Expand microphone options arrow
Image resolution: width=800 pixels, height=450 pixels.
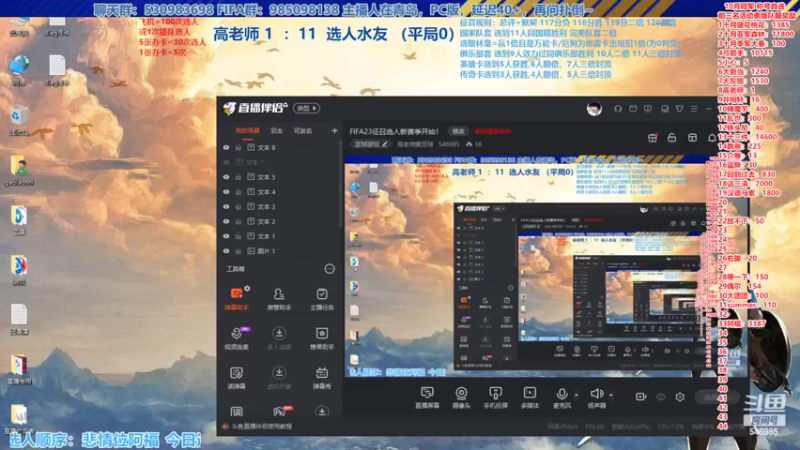[577, 395]
